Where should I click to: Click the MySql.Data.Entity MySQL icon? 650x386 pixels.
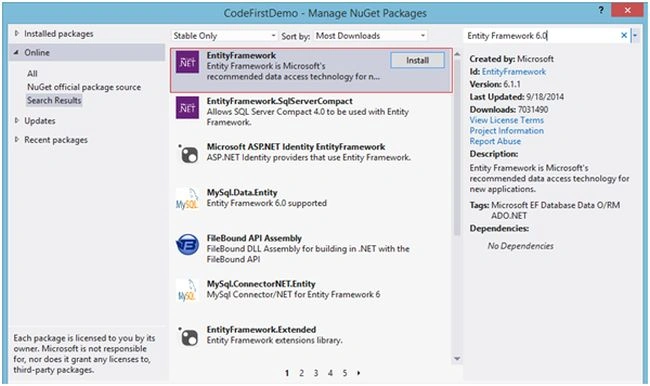tap(187, 199)
